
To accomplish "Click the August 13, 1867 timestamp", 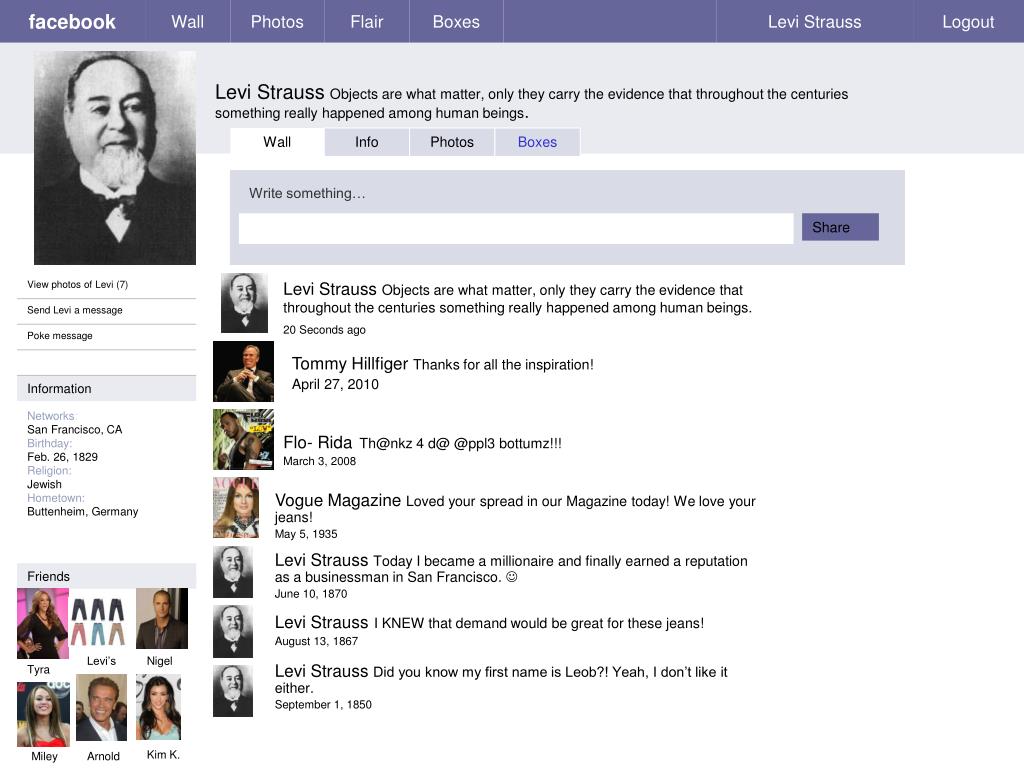I will pos(316,641).
